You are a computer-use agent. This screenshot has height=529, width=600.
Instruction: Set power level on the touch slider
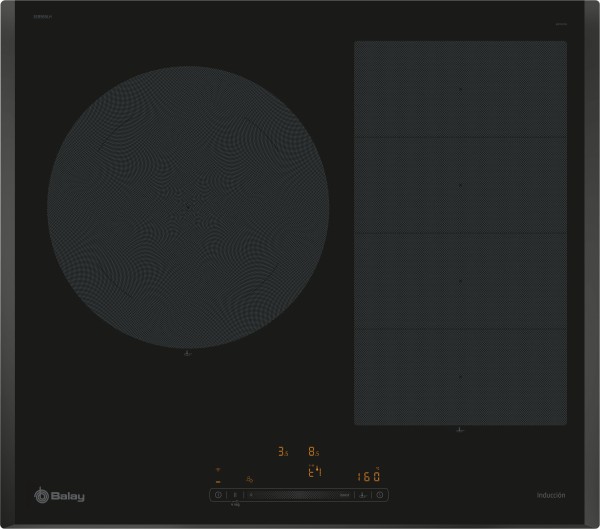(295, 494)
